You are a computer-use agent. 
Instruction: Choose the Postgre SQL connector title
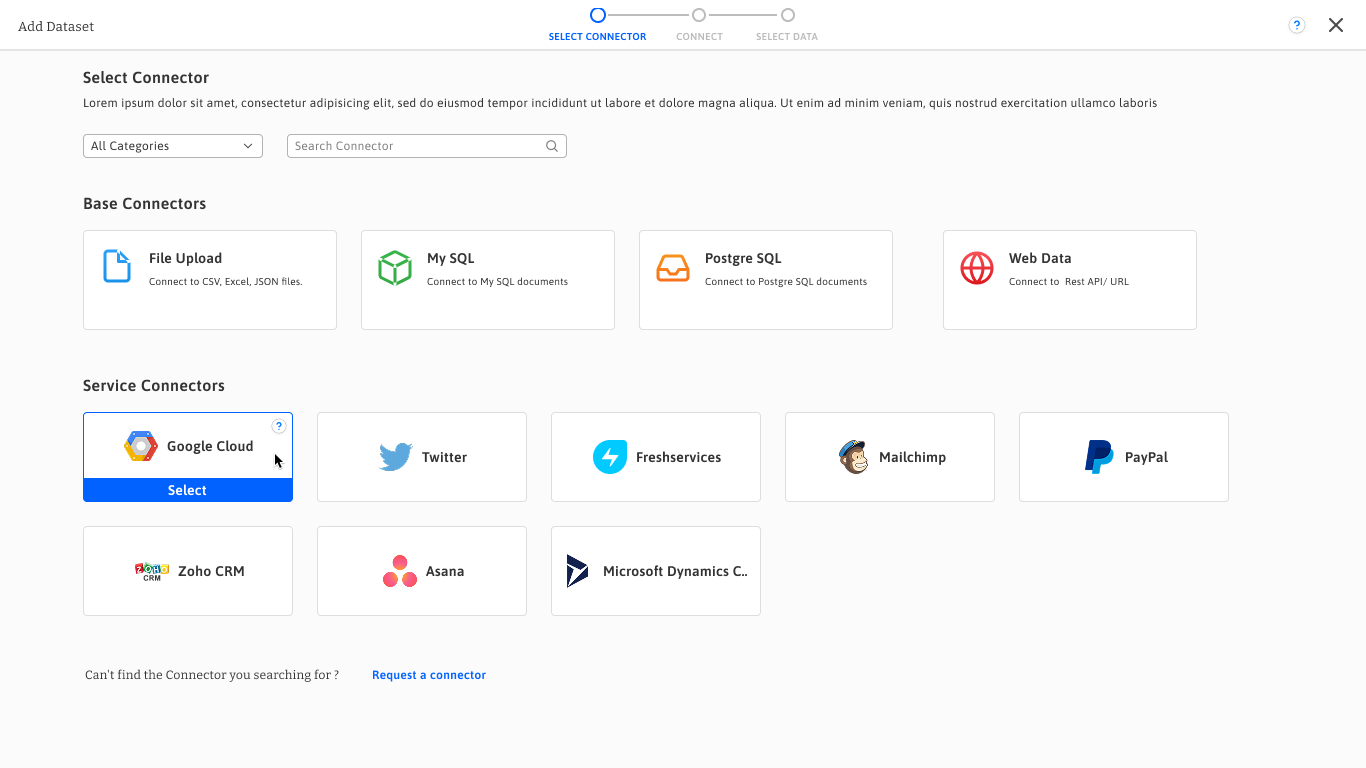pyautogui.click(x=743, y=258)
